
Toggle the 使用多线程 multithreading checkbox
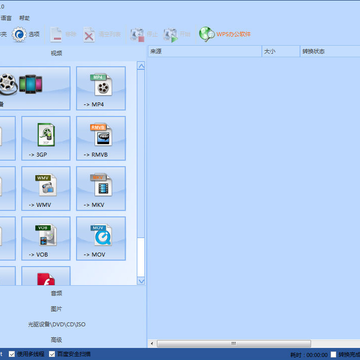click(x=12, y=354)
